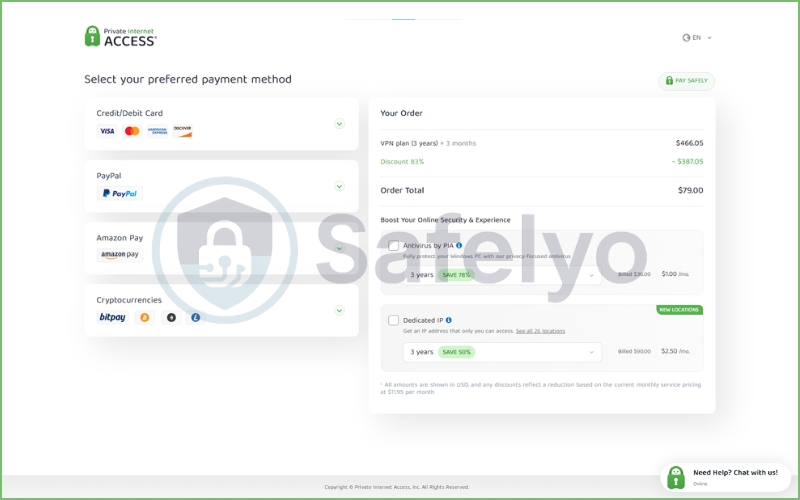
Task: Tick the Dedicated IP add-on checkbox
Action: click(394, 320)
